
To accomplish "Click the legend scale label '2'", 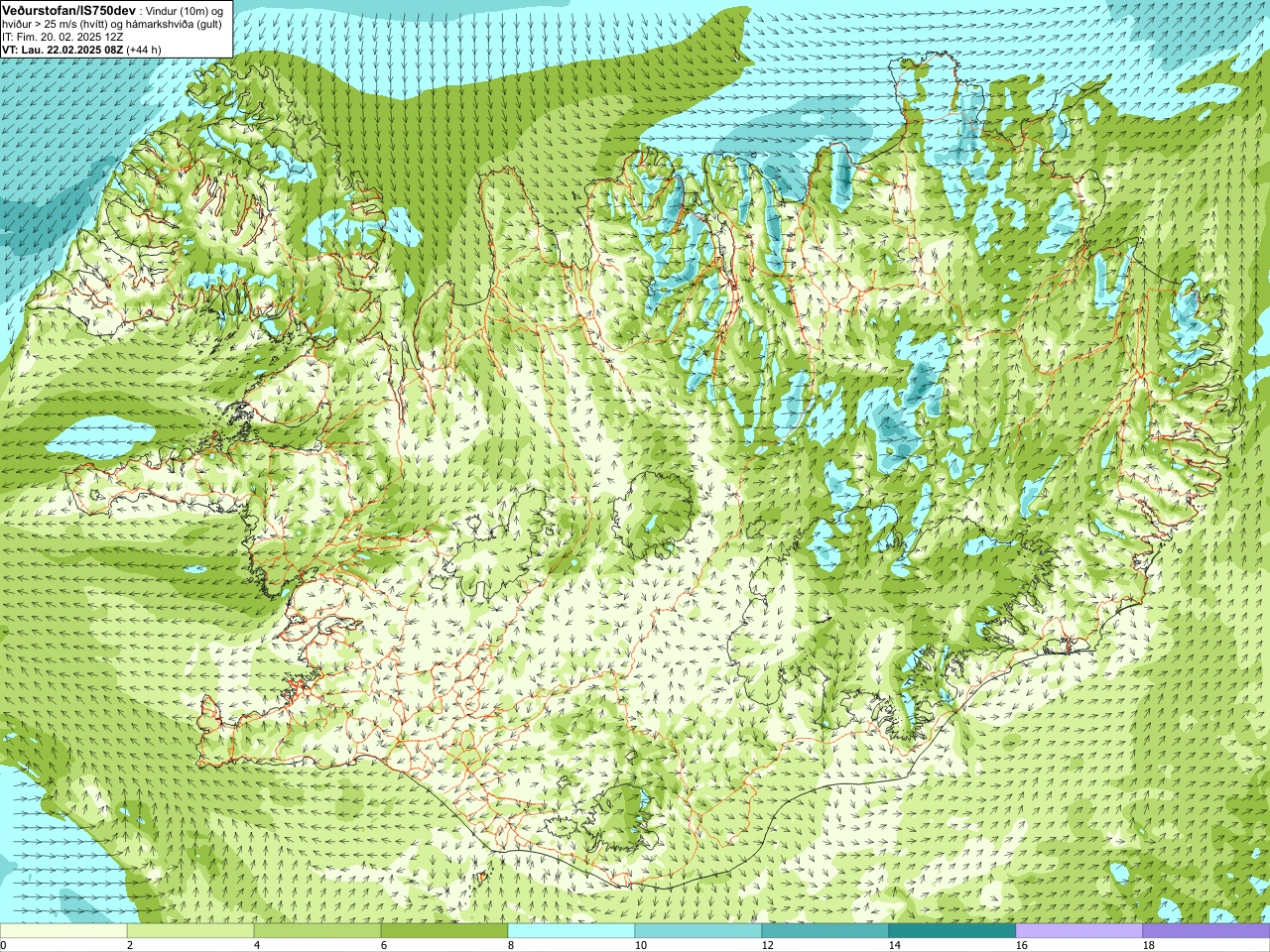I will (x=130, y=946).
